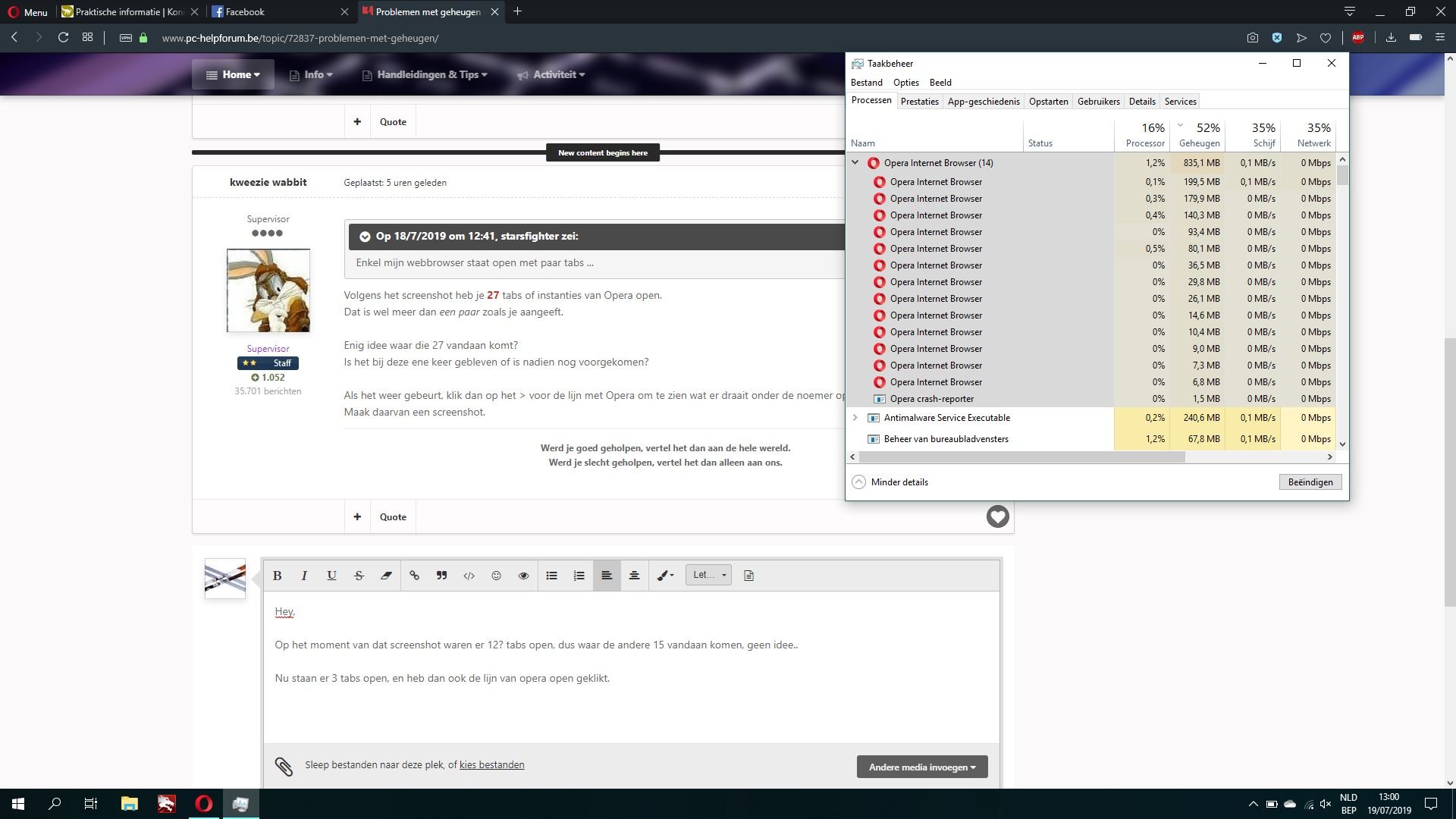Viewport: 1456px width, 819px height.
Task: Open Handleidingen & Tips dropdown
Action: tap(425, 74)
